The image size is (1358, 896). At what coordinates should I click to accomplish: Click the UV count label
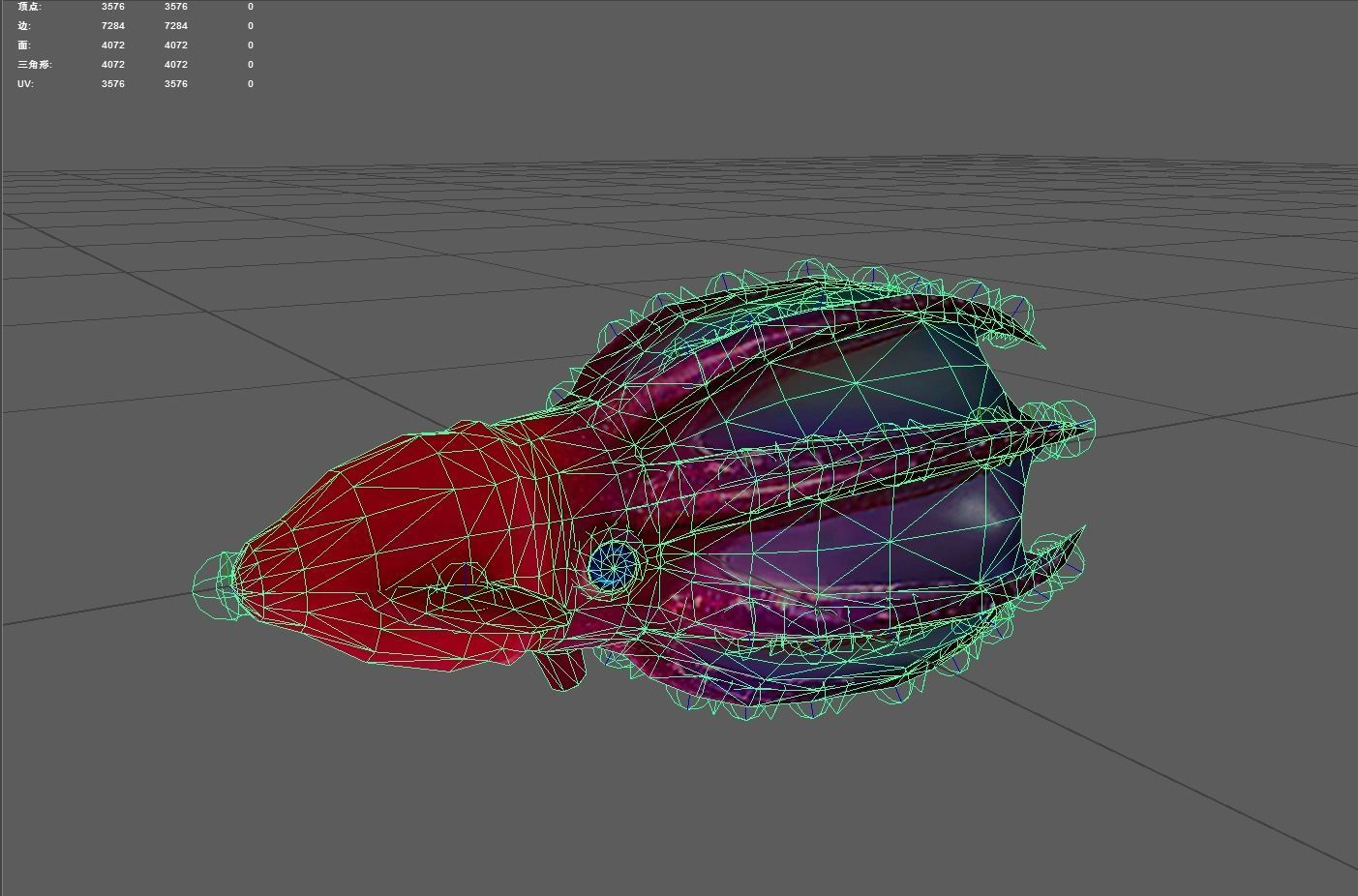(x=25, y=84)
